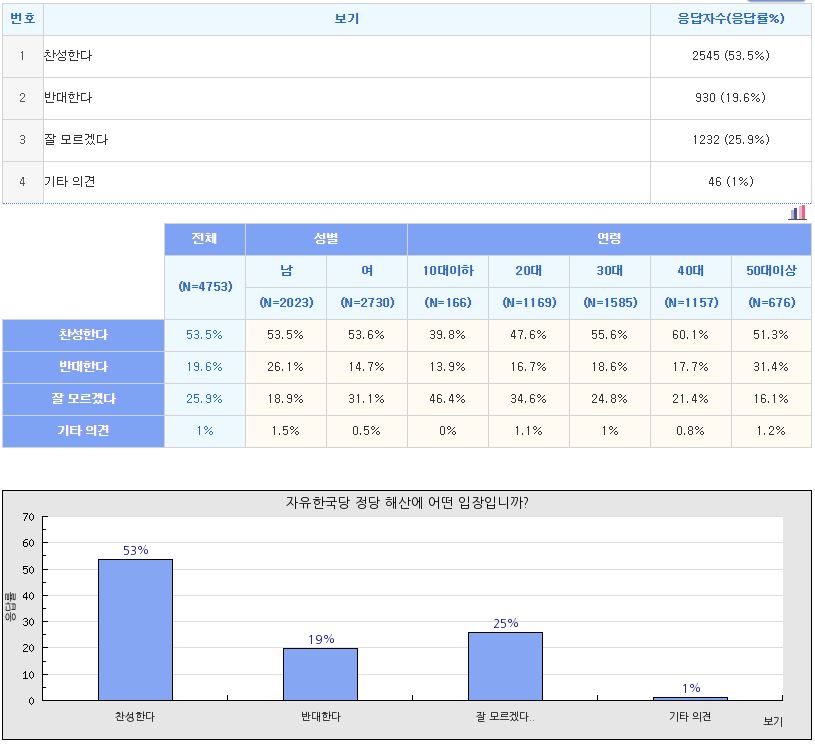Viewport: 815px width, 746px height.
Task: Click the 반대한다 x-axis label in chart
Action: pos(321,717)
